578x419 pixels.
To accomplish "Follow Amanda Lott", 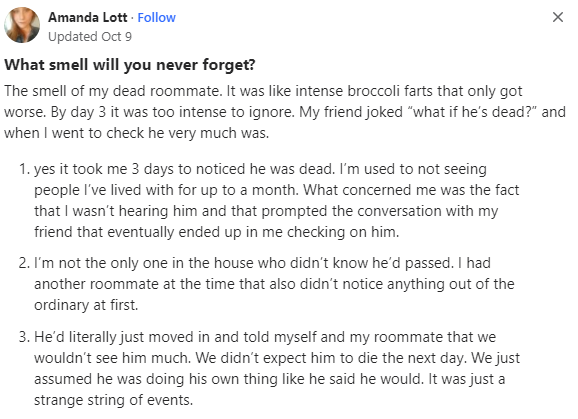I will click(x=157, y=17).
